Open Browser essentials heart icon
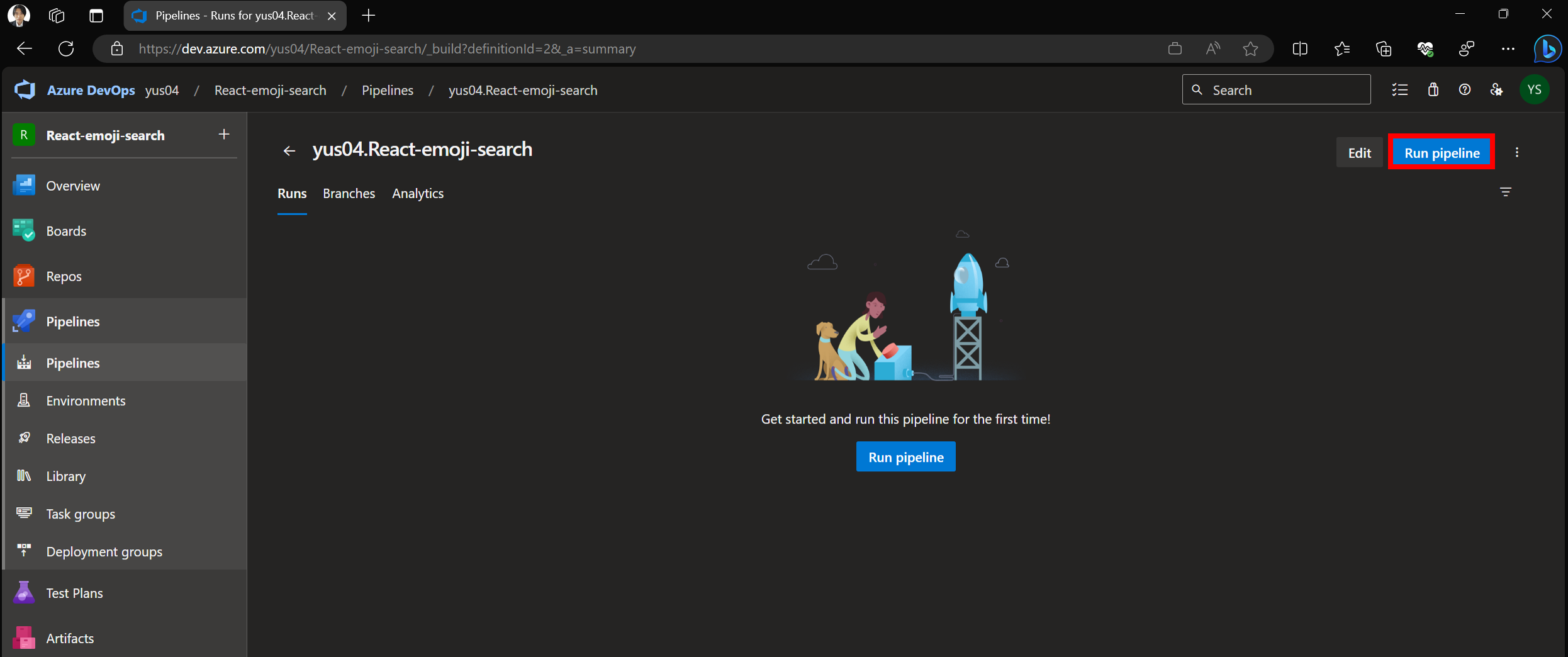This screenshot has height=657, width=1568. pyautogui.click(x=1425, y=49)
